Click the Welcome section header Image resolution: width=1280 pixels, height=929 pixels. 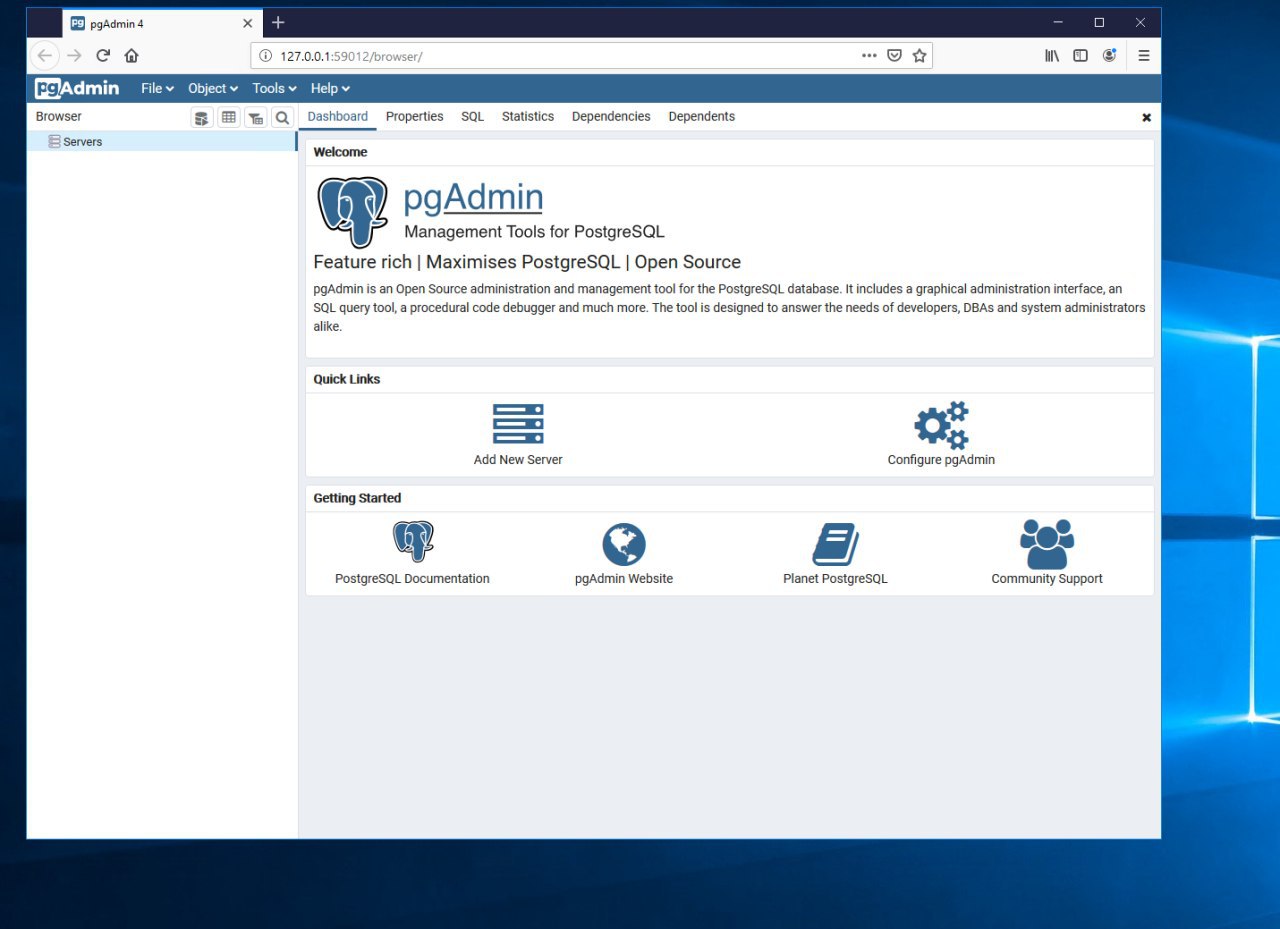(x=340, y=152)
